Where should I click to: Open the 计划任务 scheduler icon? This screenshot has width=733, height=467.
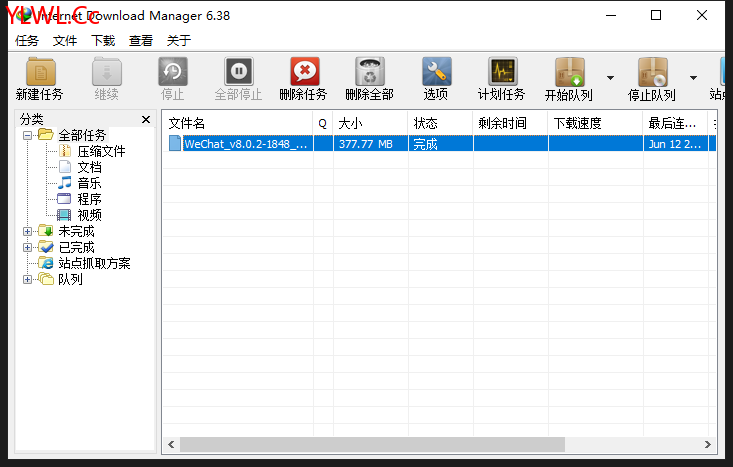(502, 72)
